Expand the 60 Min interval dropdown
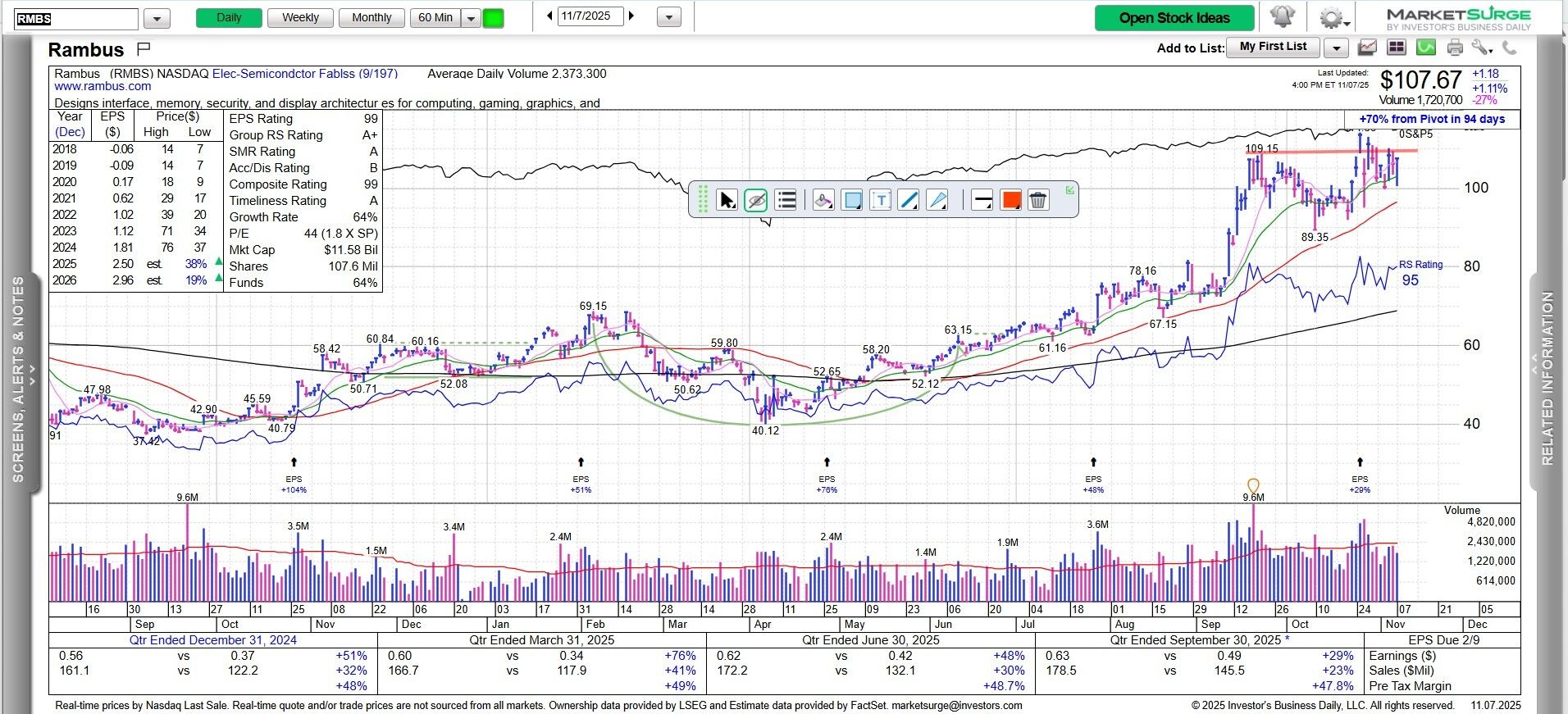Screen dimensions: 1568x714 [471, 18]
